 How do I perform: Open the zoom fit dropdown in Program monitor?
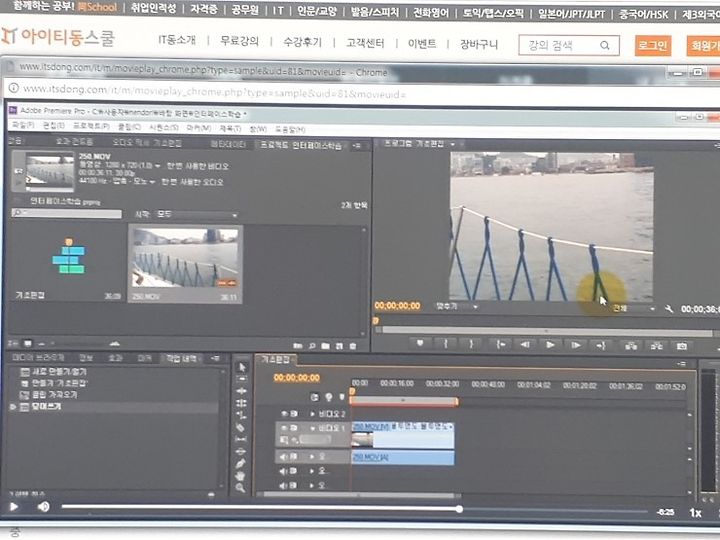pyautogui.click(x=456, y=306)
